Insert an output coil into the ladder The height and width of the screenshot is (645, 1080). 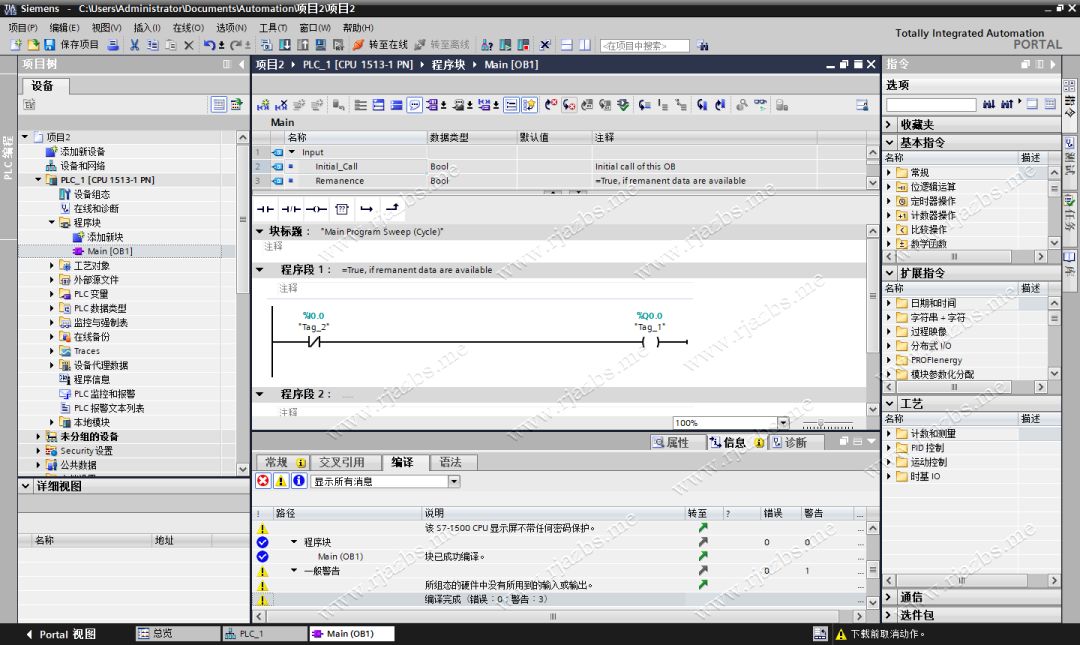pos(315,208)
